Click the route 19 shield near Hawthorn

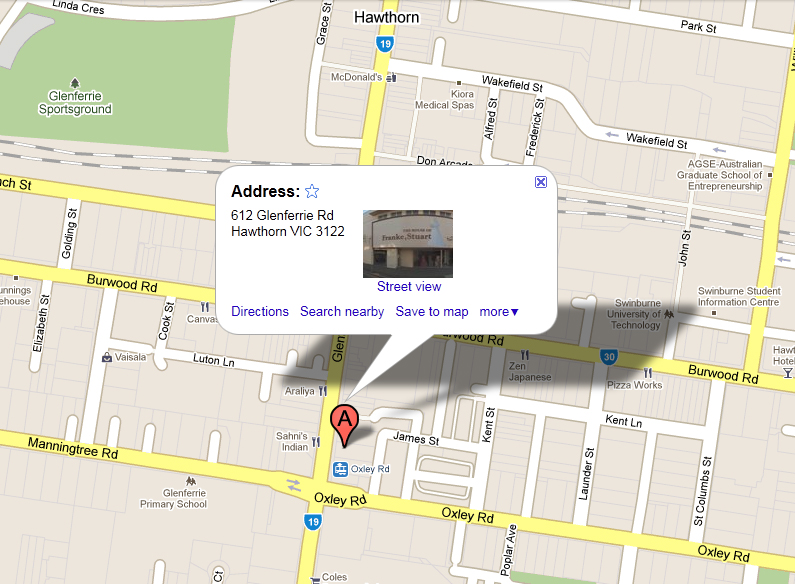(385, 44)
